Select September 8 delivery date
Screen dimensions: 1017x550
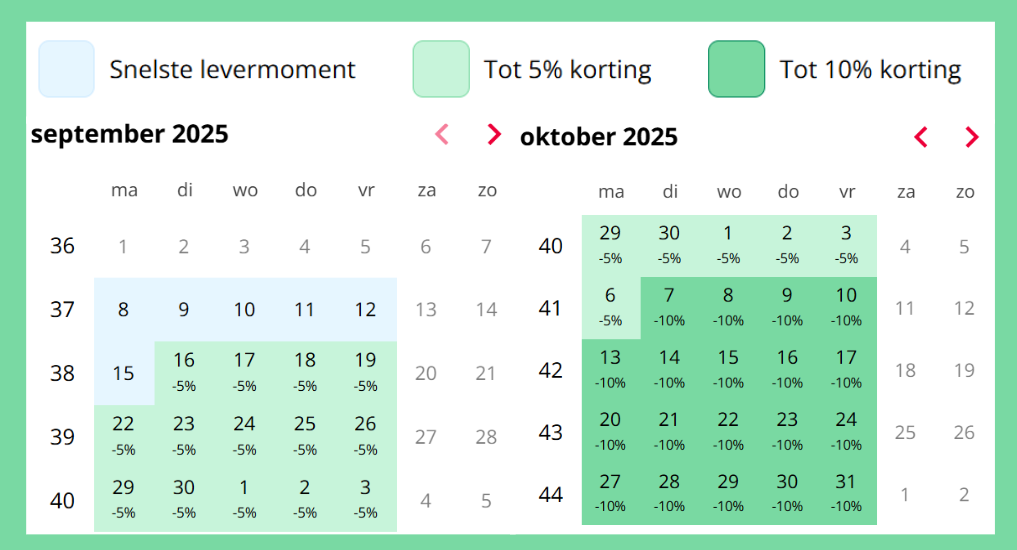[x=124, y=310]
